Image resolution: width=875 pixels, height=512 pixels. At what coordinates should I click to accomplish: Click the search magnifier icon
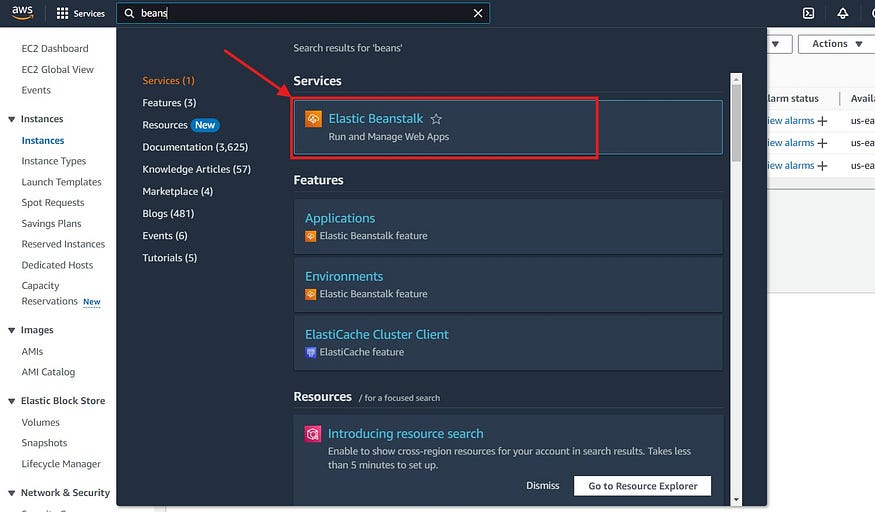tap(129, 13)
